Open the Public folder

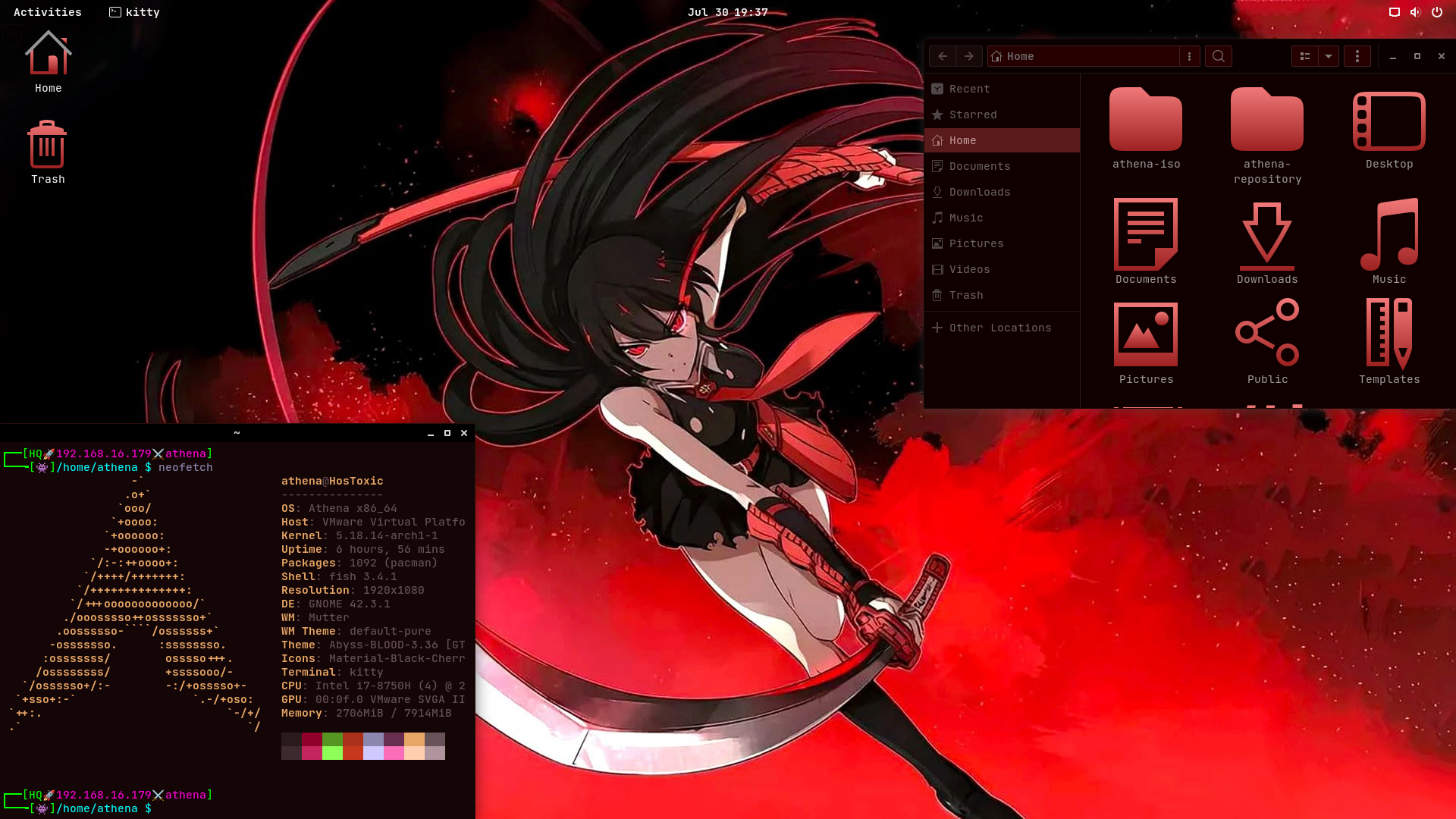[1266, 334]
